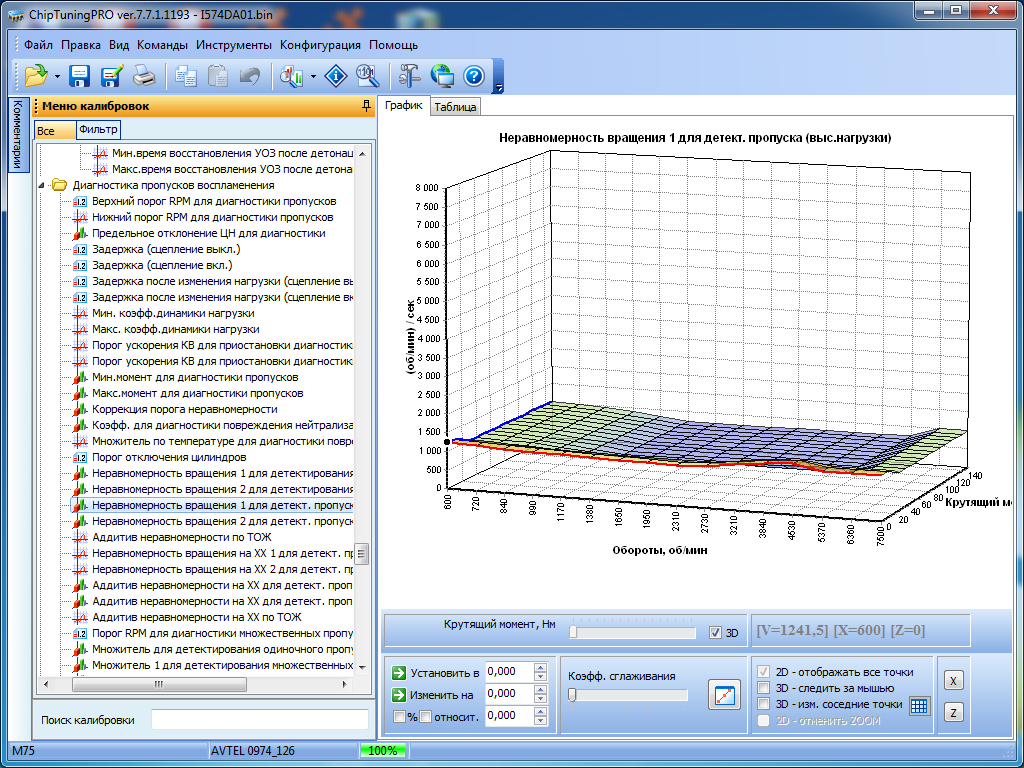
Task: Click the Save file floppy icon
Action: [x=80, y=76]
